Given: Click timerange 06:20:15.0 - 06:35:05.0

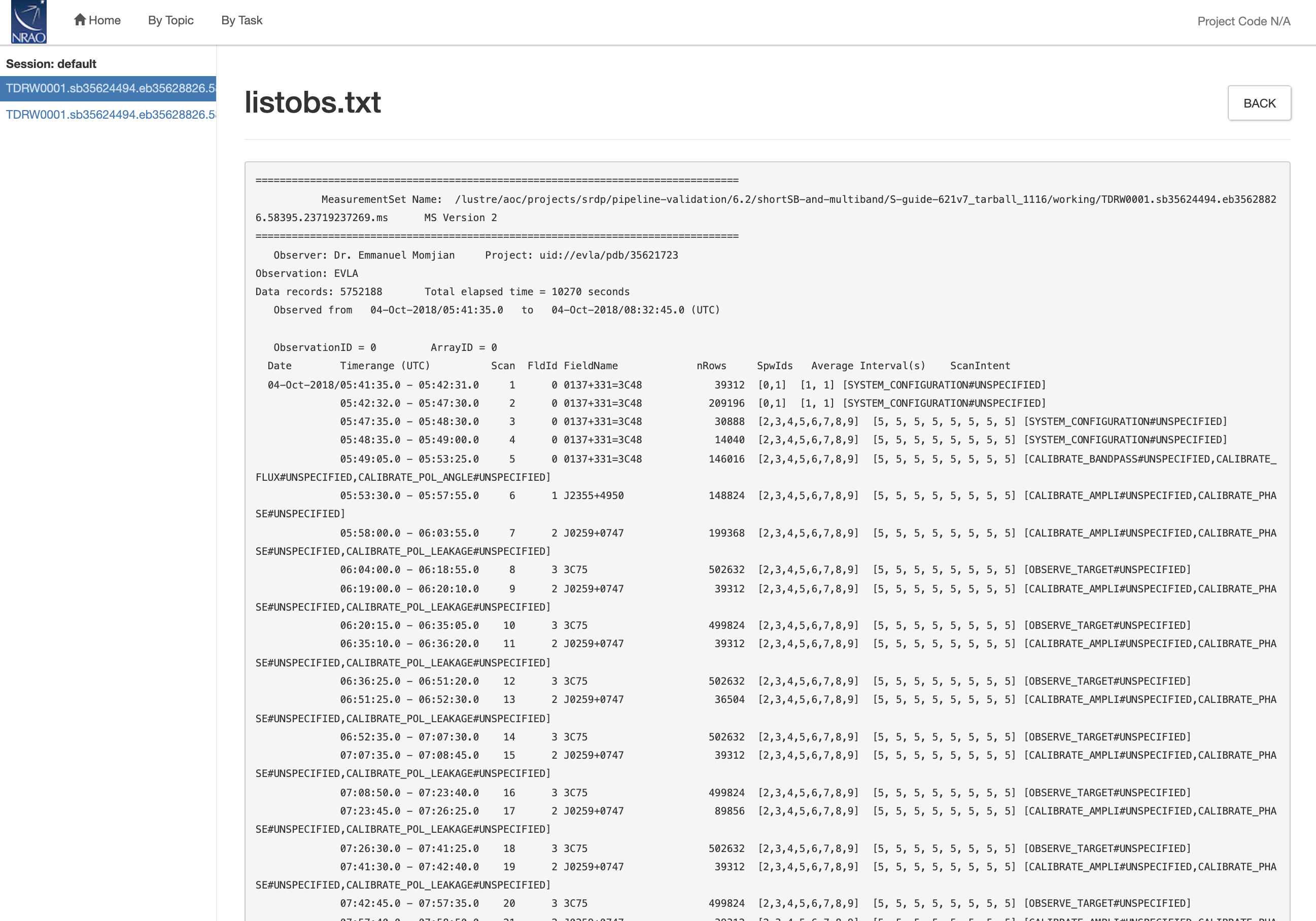Looking at the screenshot, I should 409,625.
